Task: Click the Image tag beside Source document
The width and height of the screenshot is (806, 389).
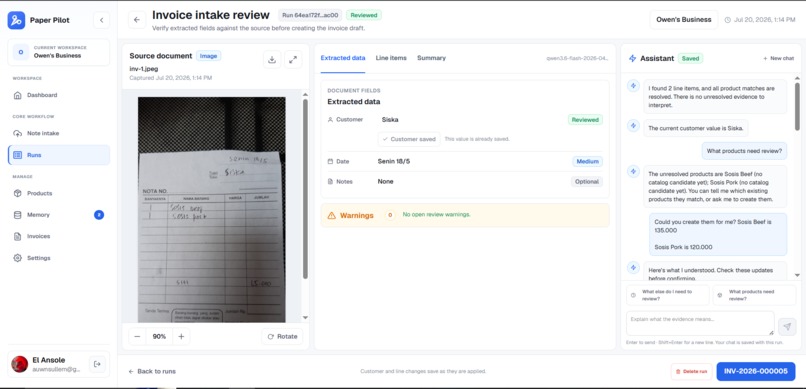Action: pos(208,55)
